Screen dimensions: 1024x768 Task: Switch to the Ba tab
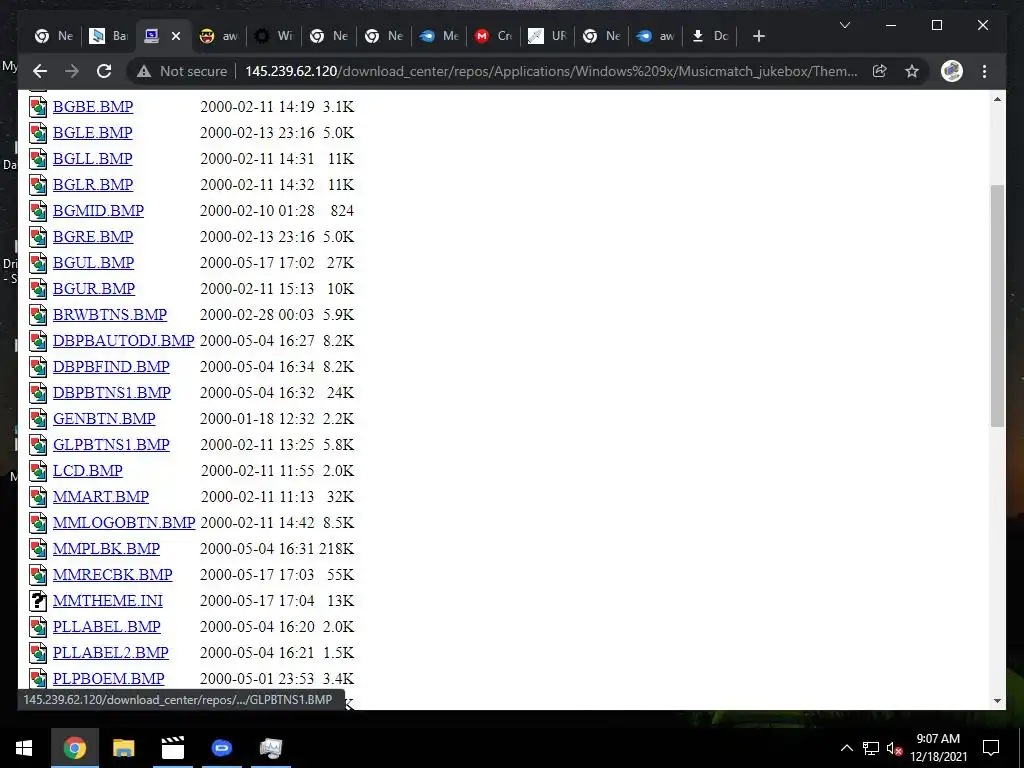coord(109,36)
